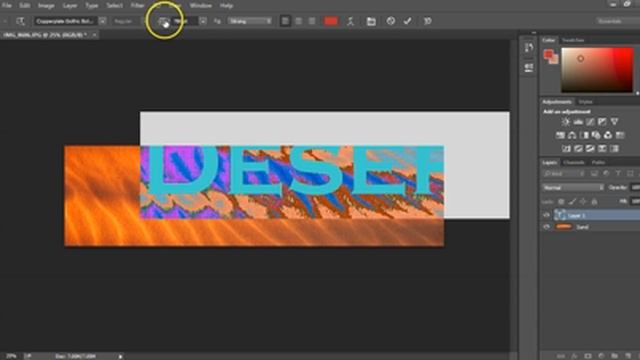This screenshot has height=360, width=640.
Task: Click the red text color swatch
Action: [x=331, y=21]
